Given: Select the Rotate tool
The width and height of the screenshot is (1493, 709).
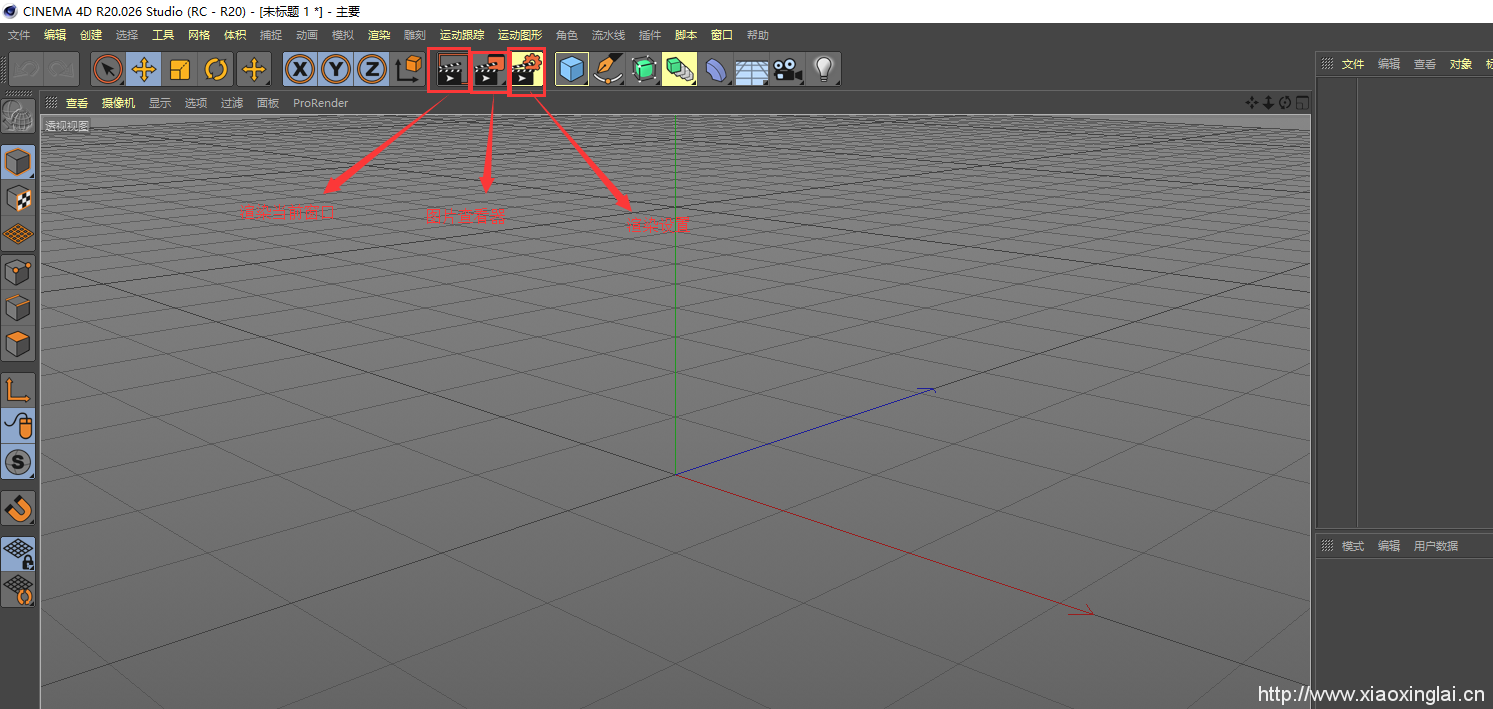Looking at the screenshot, I should tap(216, 70).
